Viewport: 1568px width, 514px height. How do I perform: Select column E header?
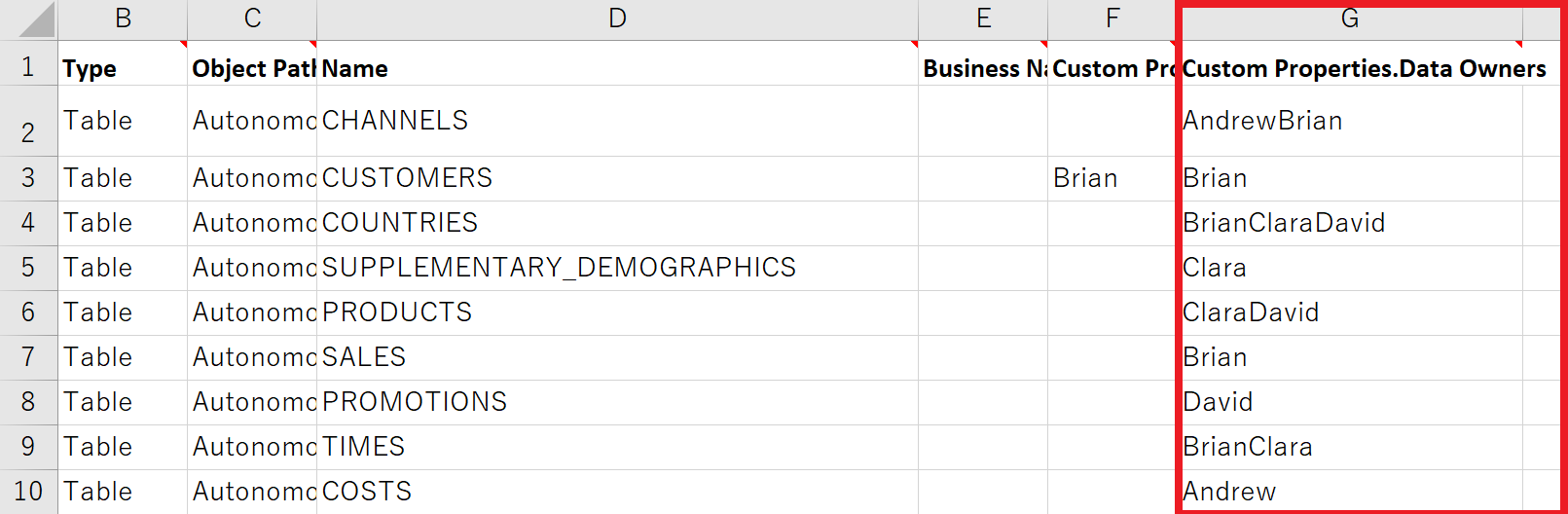(x=983, y=18)
